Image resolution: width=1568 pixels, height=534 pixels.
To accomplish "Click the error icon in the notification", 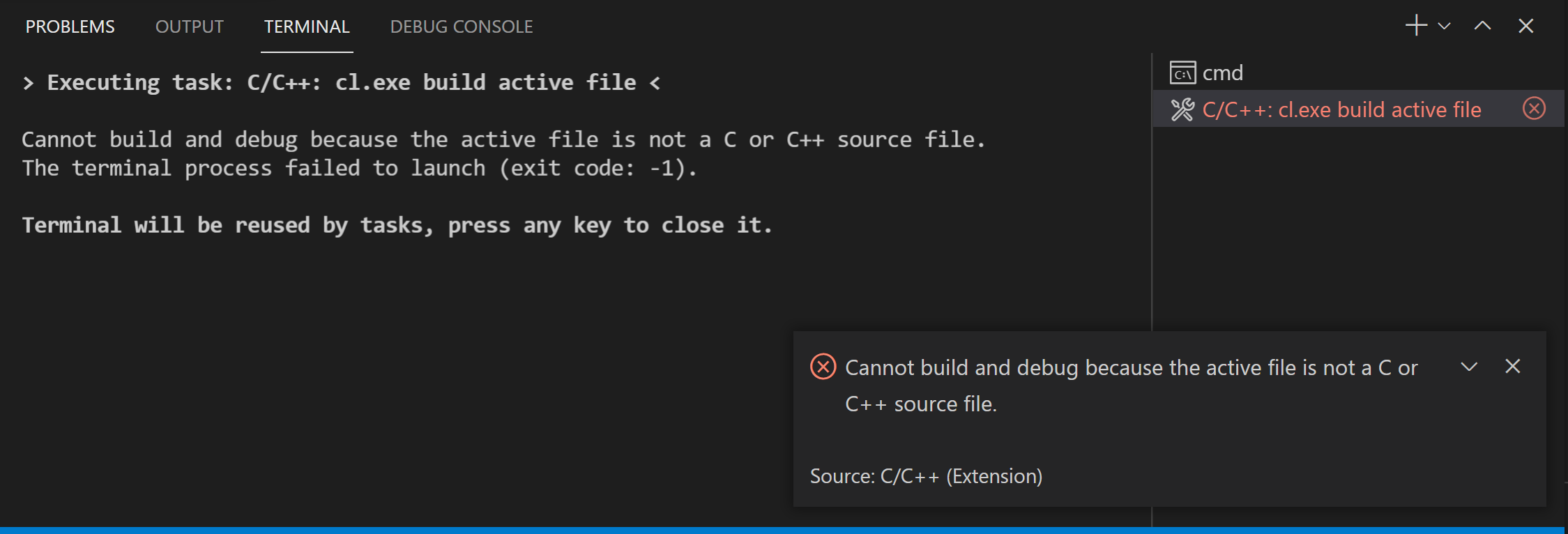I will point(823,367).
